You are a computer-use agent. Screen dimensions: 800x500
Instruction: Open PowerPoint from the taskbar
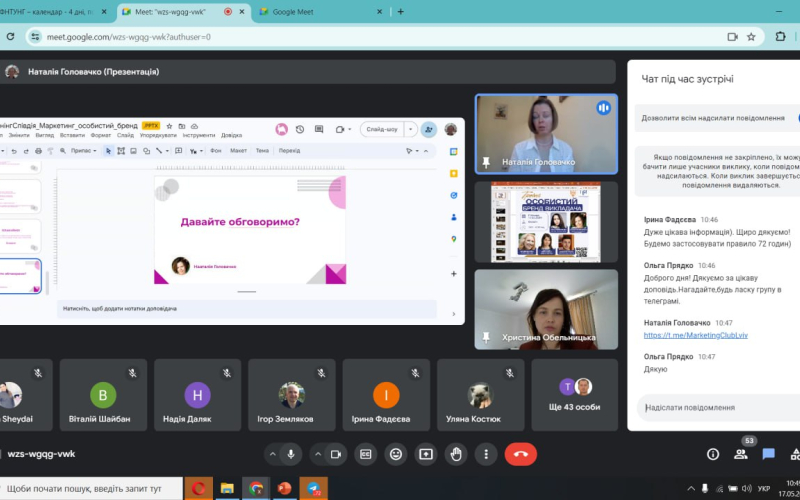[284, 488]
